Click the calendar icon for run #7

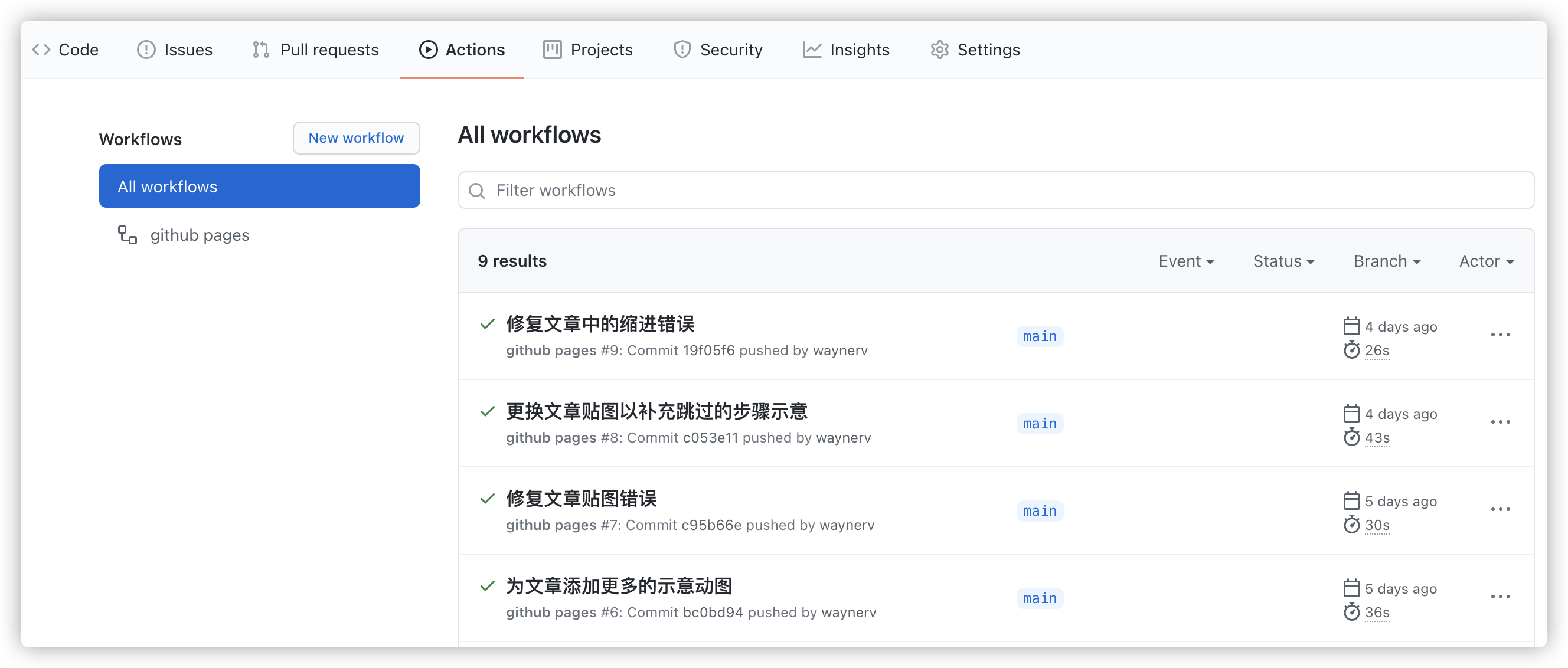(x=1351, y=500)
